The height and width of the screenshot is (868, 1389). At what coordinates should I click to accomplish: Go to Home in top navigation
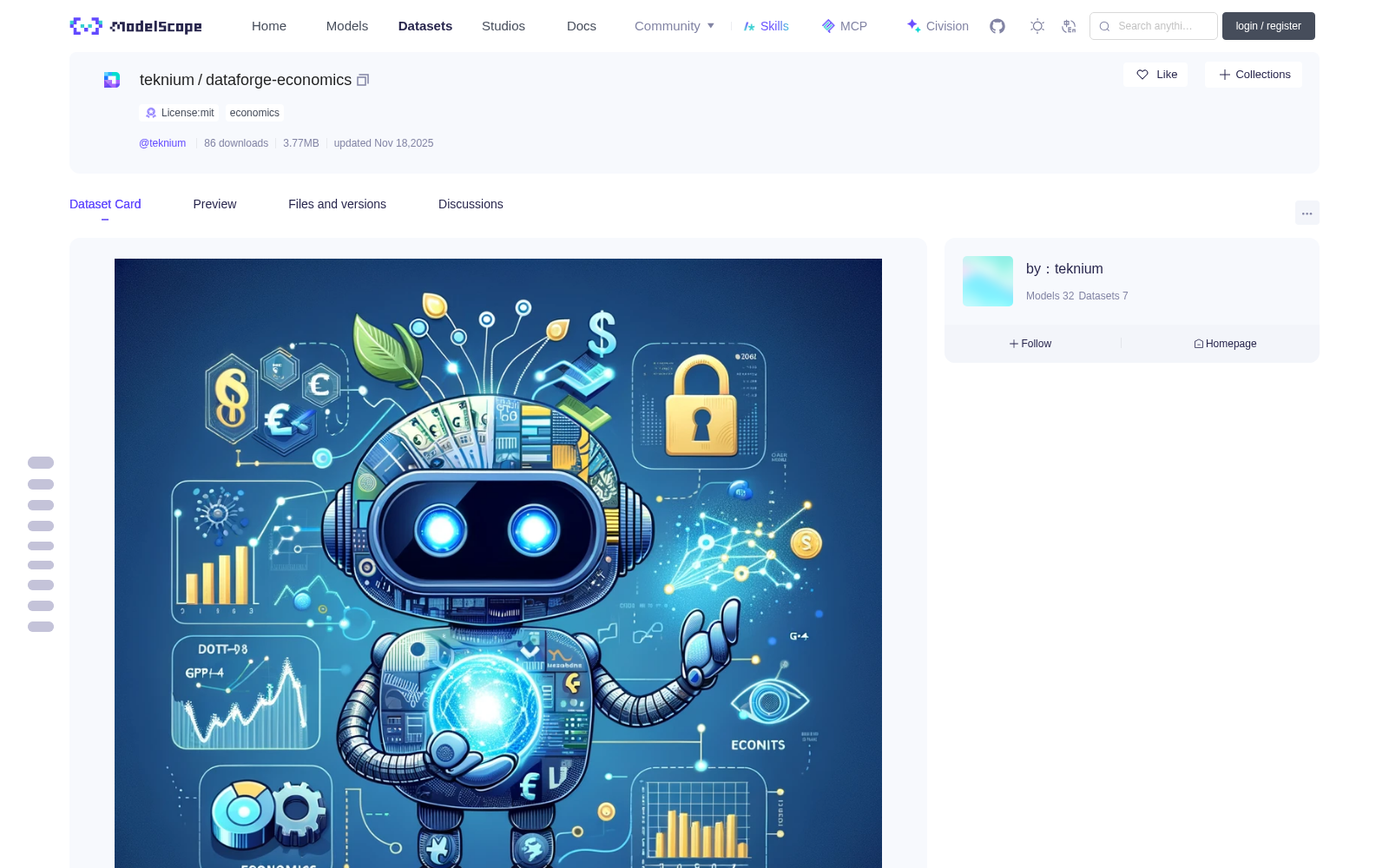(269, 26)
